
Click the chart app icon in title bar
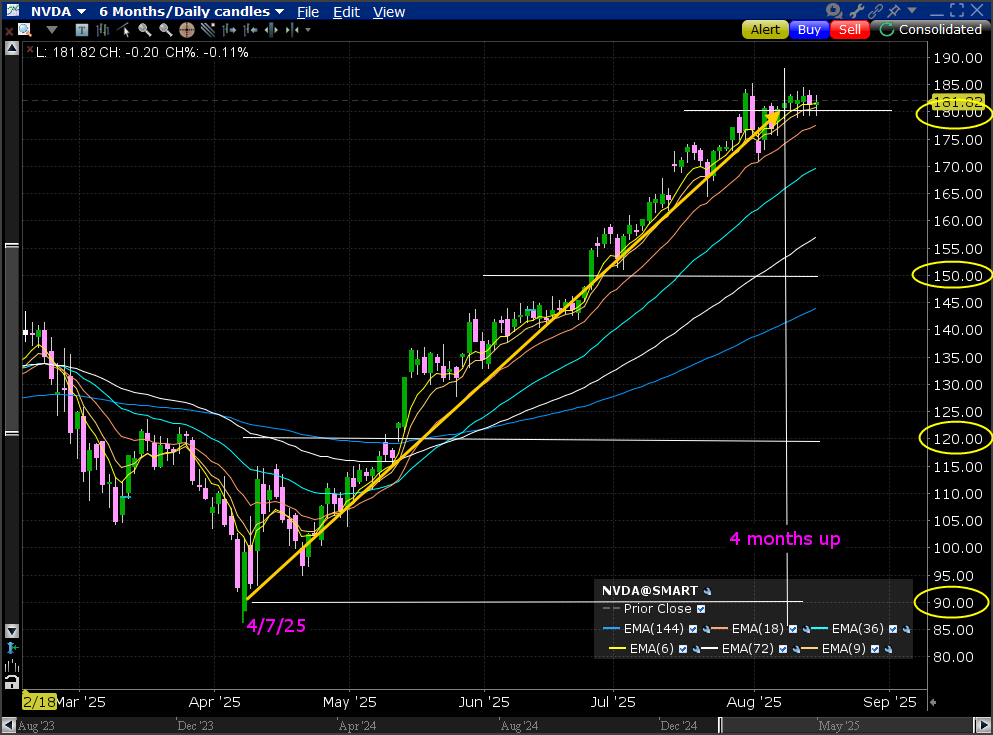(12, 11)
